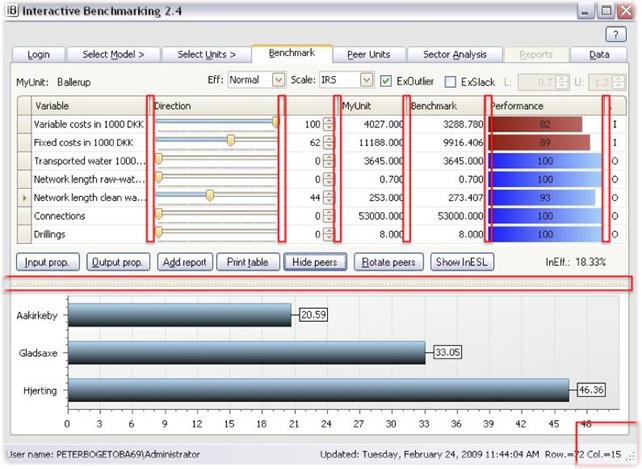Viewport: 642px width, 469px height.
Task: Click the spinner arrows for Variable costs direction
Action: click(328, 124)
